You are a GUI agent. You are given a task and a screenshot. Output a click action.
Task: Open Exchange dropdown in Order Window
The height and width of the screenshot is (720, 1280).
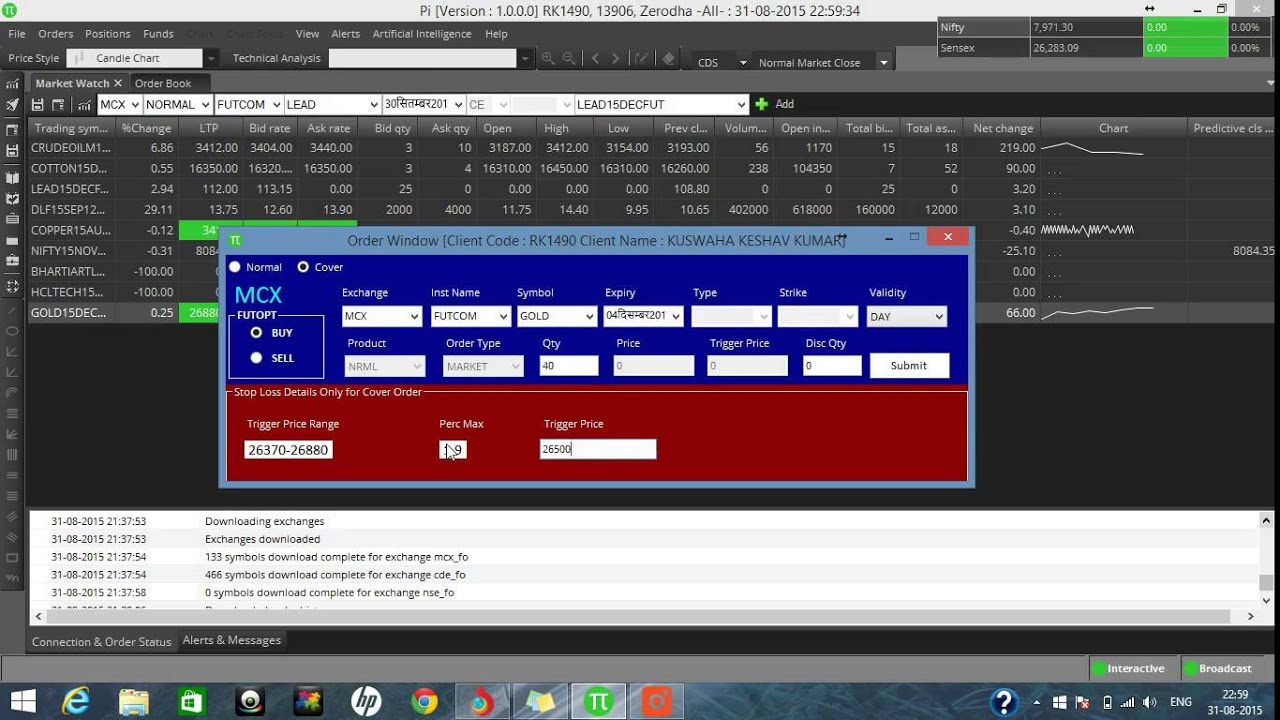(x=382, y=316)
